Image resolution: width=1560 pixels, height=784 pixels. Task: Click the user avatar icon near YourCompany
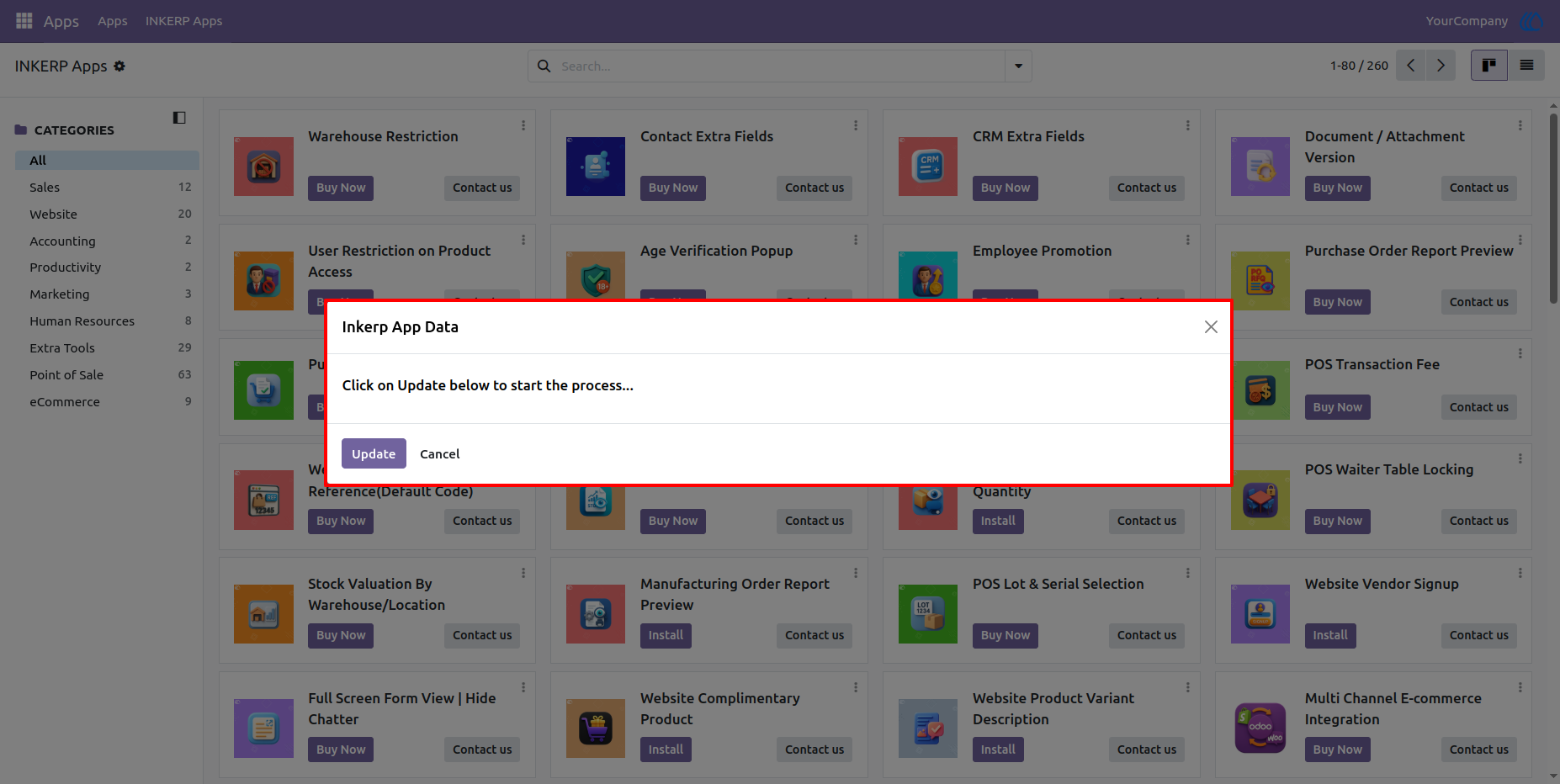pos(1531,21)
